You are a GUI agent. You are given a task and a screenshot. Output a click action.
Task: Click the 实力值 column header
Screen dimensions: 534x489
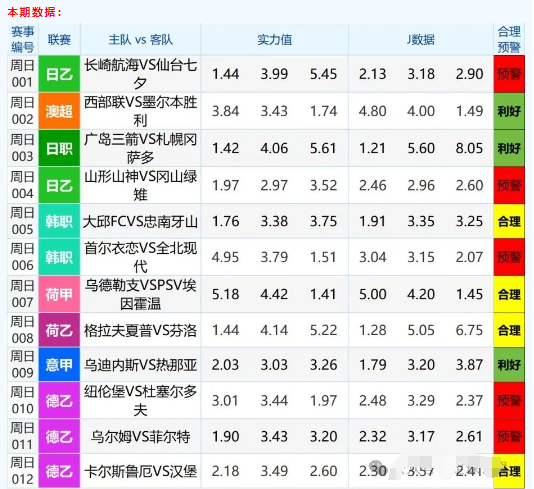click(x=274, y=40)
